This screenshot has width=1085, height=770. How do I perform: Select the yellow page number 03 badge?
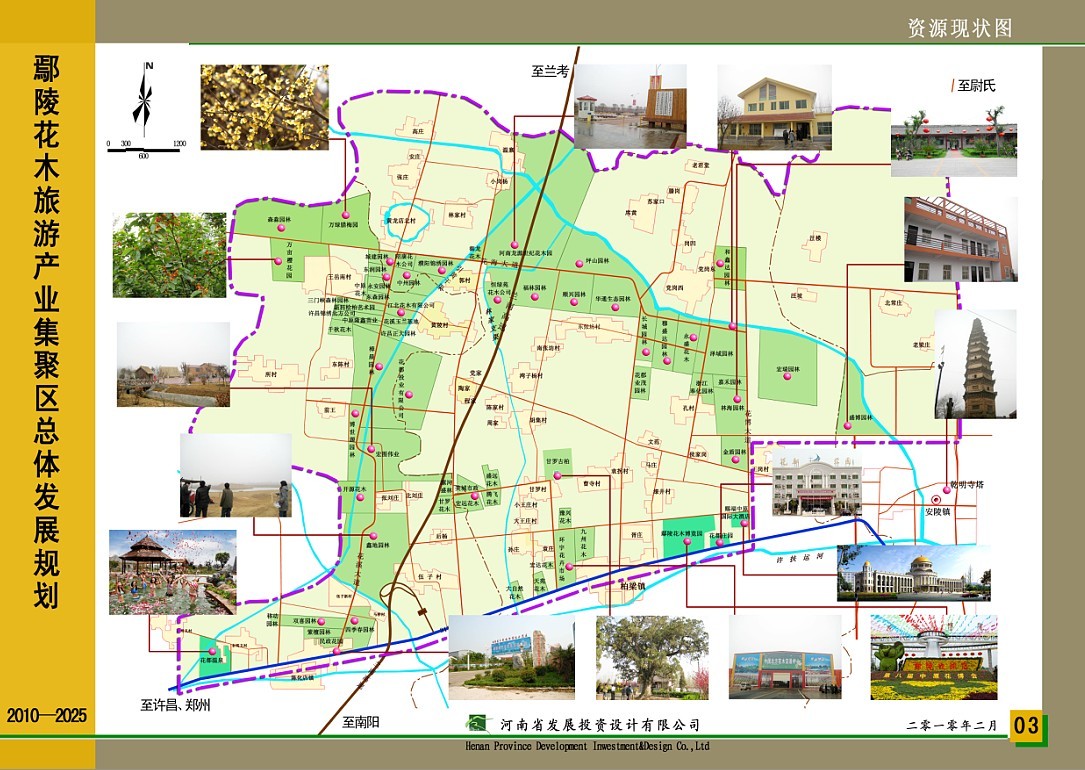coord(1027,726)
